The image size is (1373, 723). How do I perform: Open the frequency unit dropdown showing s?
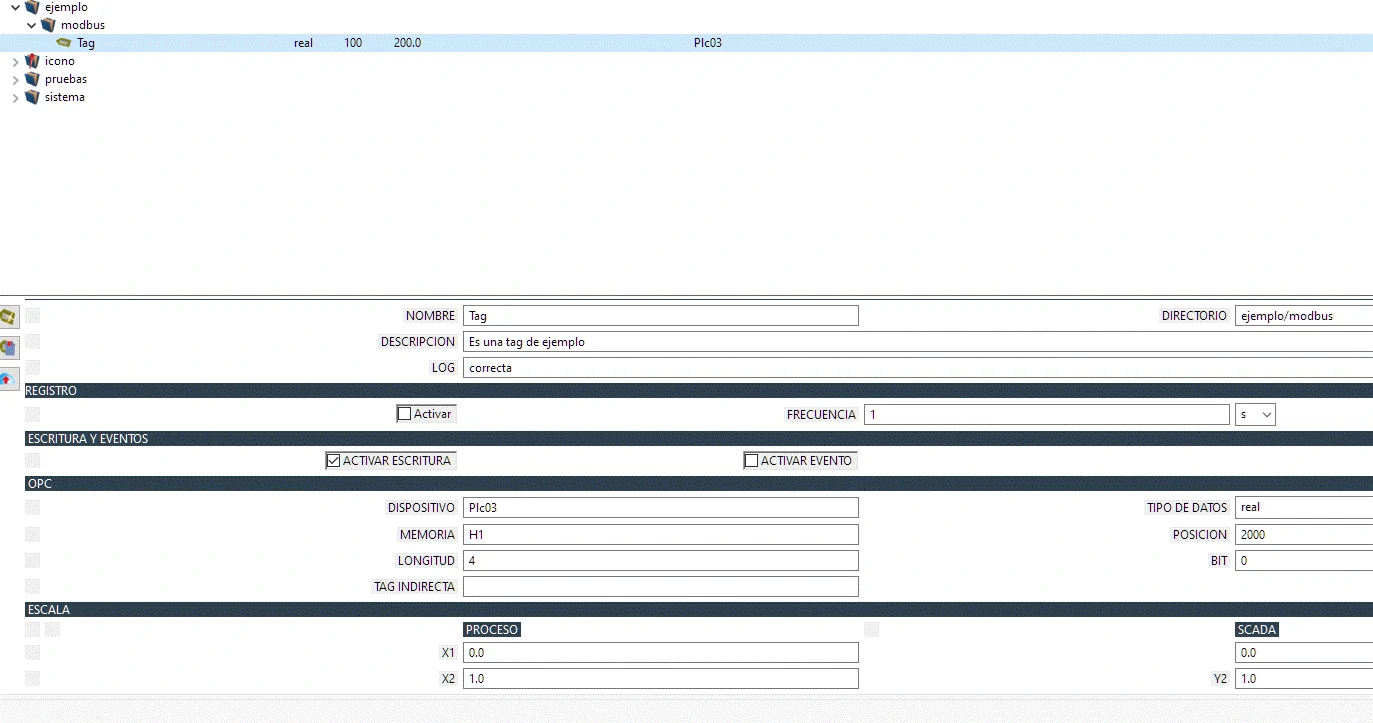1255,415
